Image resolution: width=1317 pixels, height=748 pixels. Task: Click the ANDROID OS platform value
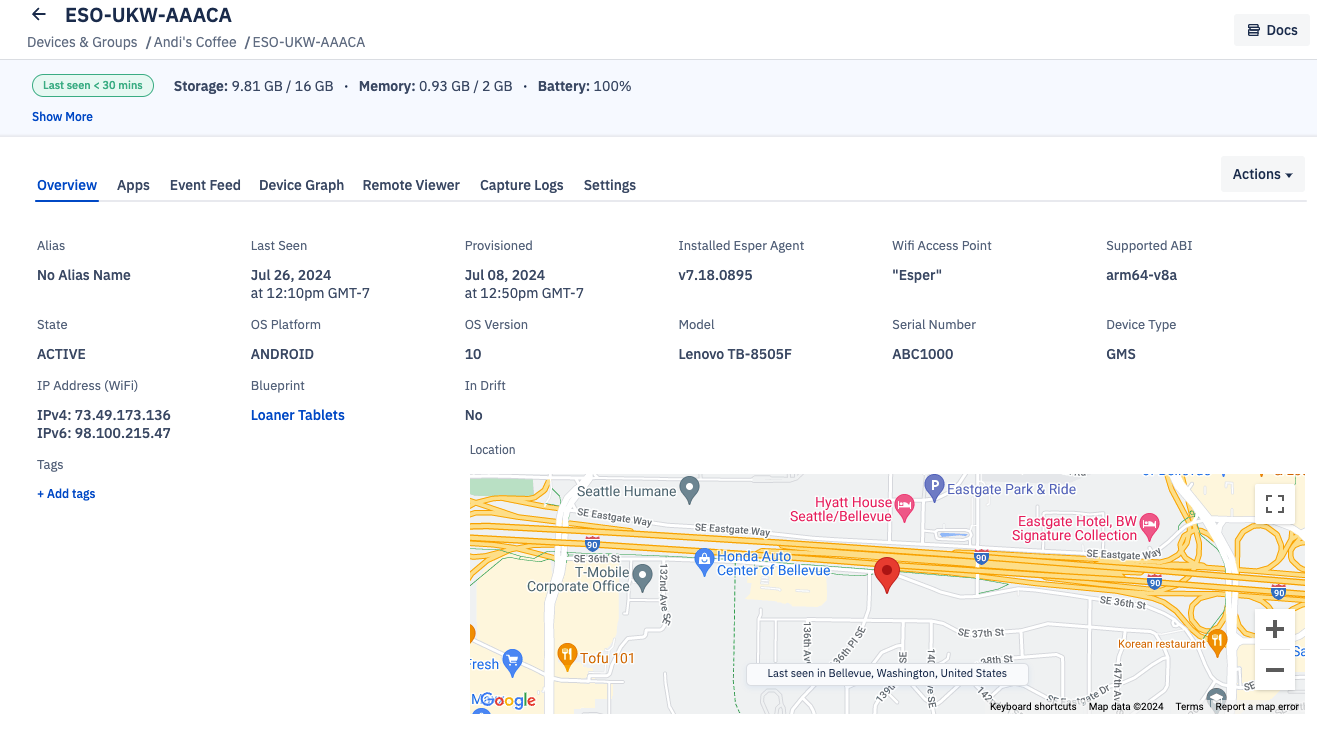(x=282, y=354)
